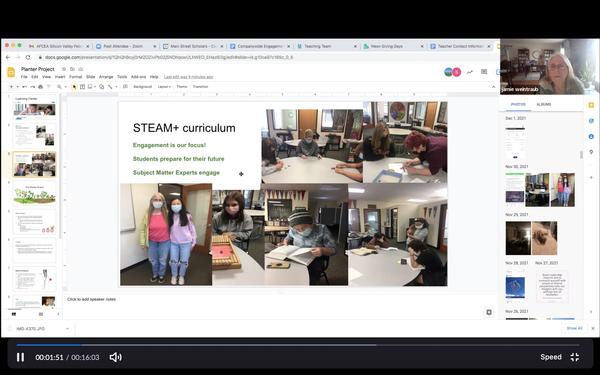Switch to the Zoom browser tab
Image resolution: width=600 pixels, height=375 pixels.
[x=126, y=46]
